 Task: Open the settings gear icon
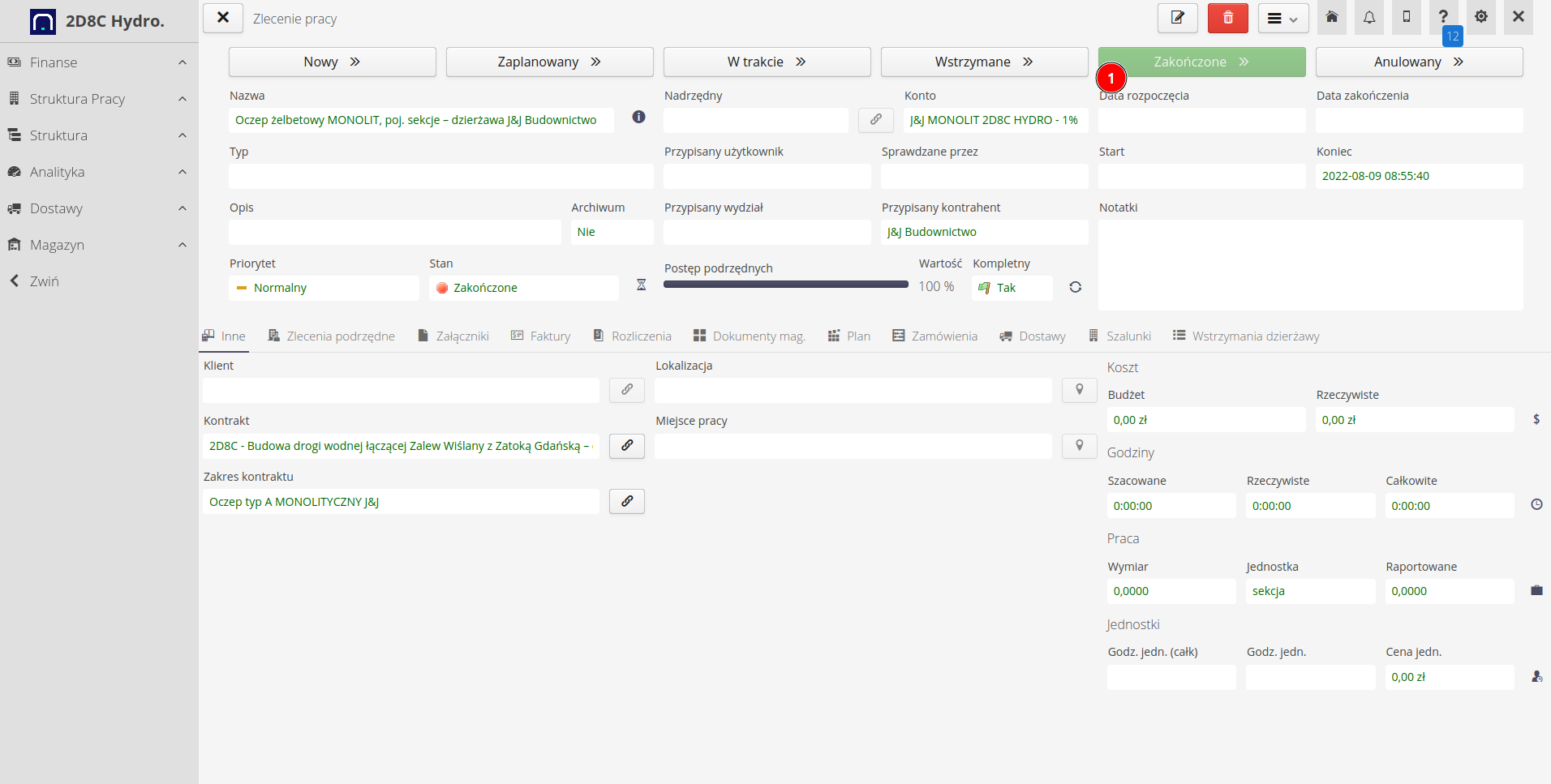[x=1481, y=17]
